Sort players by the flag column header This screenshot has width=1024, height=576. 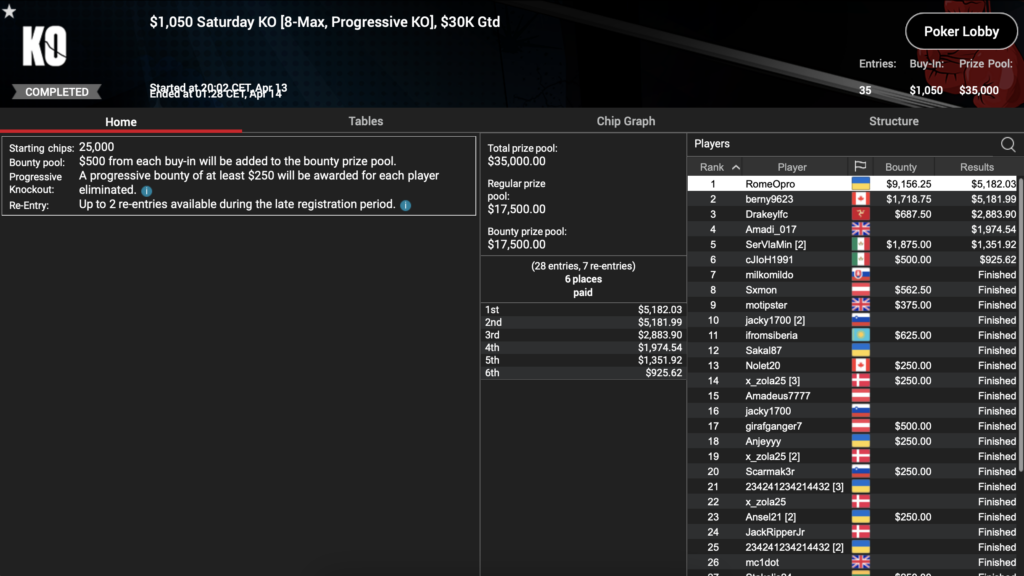[x=859, y=167]
